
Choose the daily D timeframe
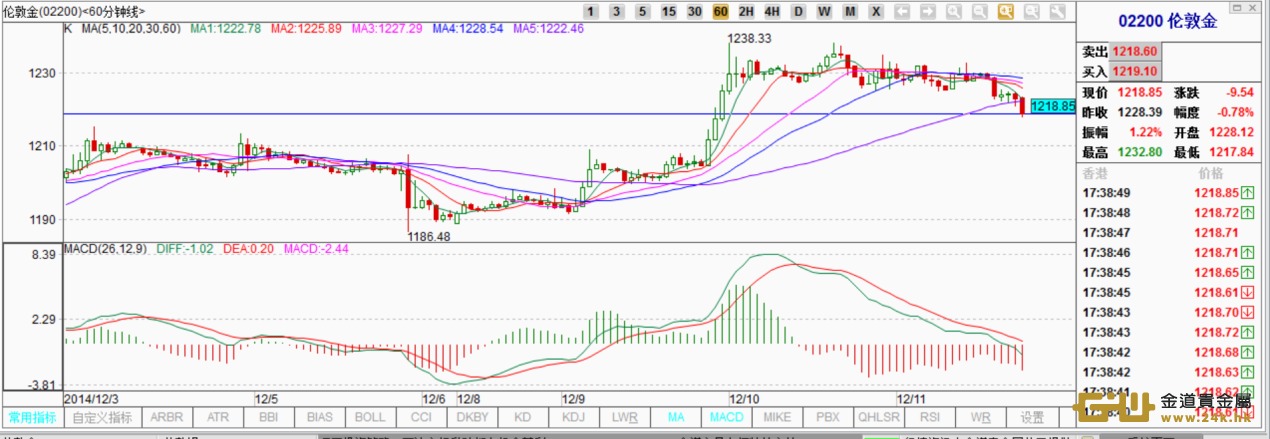[x=798, y=12]
